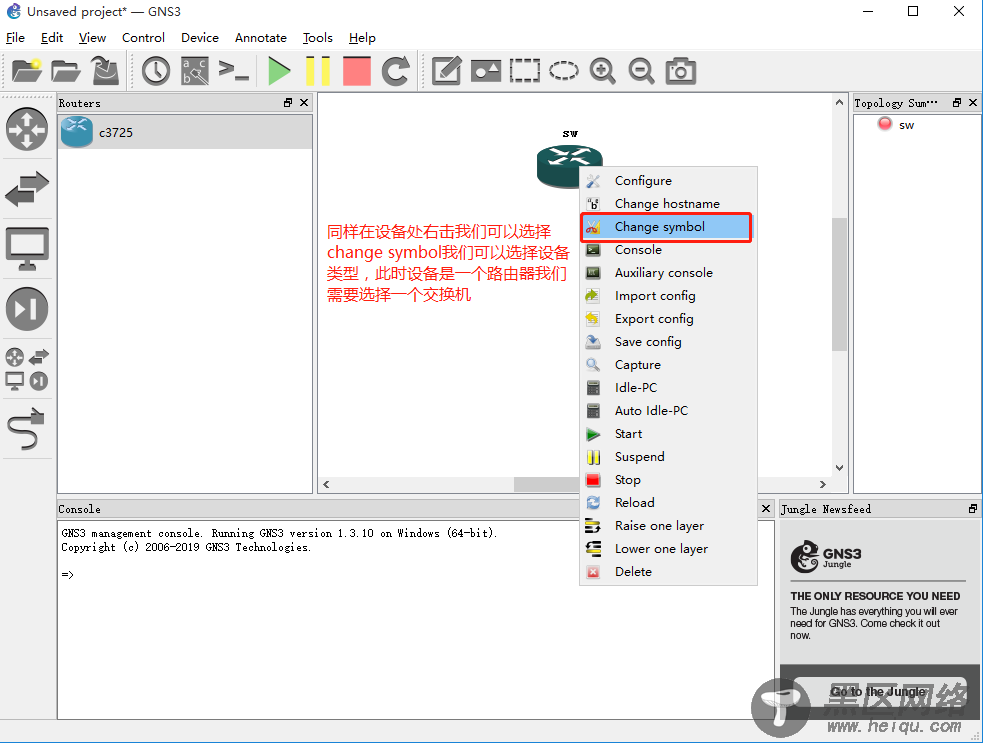Click the Save project toolbar icon

105,70
